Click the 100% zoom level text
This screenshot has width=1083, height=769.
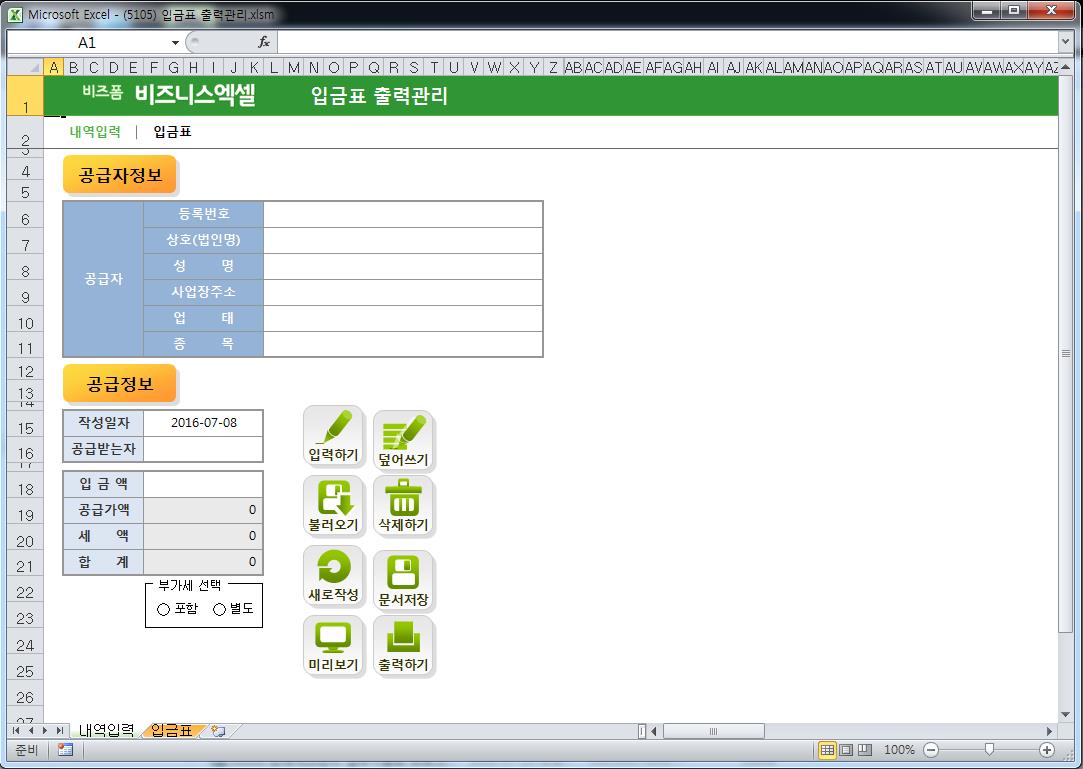click(899, 750)
